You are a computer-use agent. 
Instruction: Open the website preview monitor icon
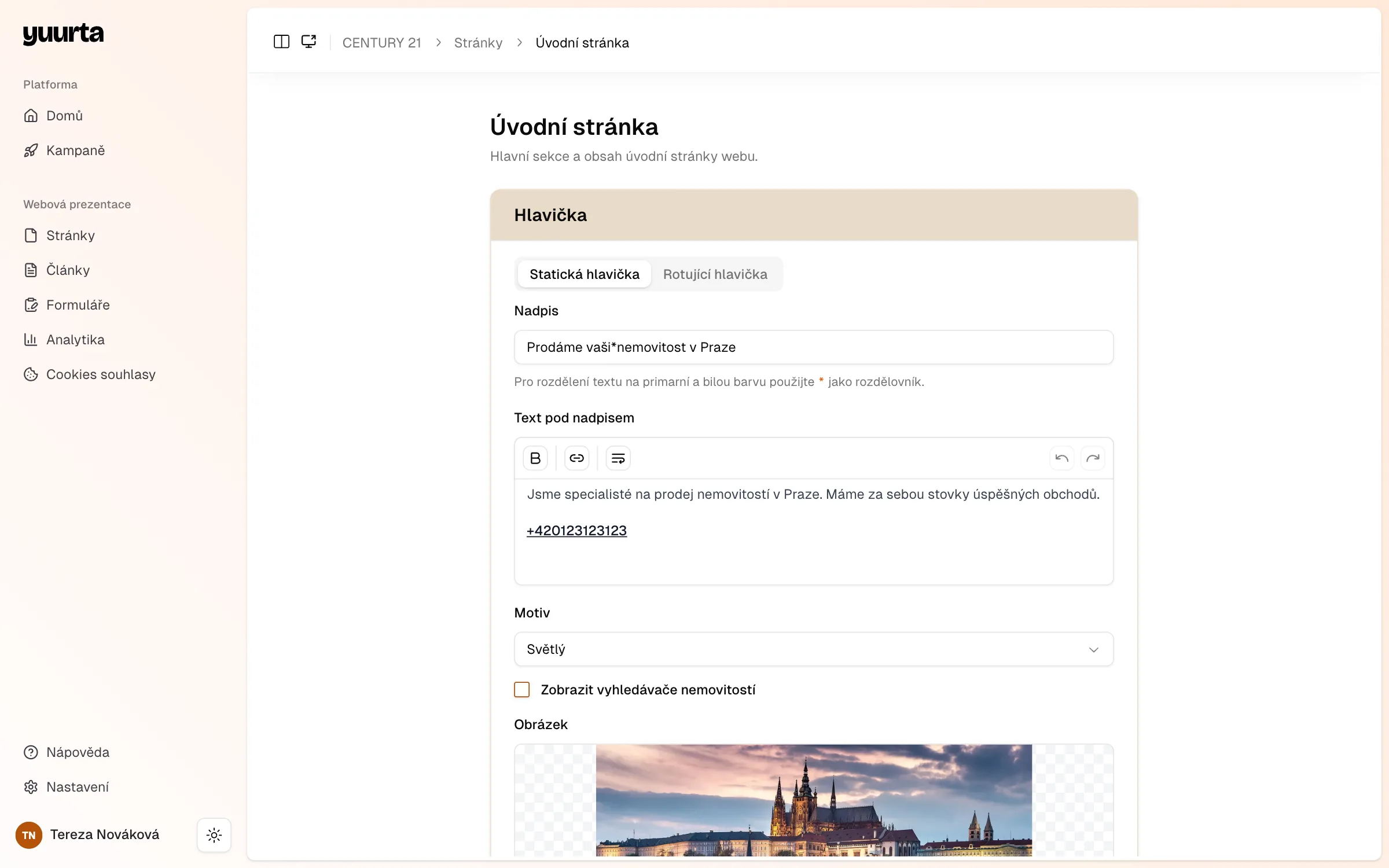click(308, 42)
